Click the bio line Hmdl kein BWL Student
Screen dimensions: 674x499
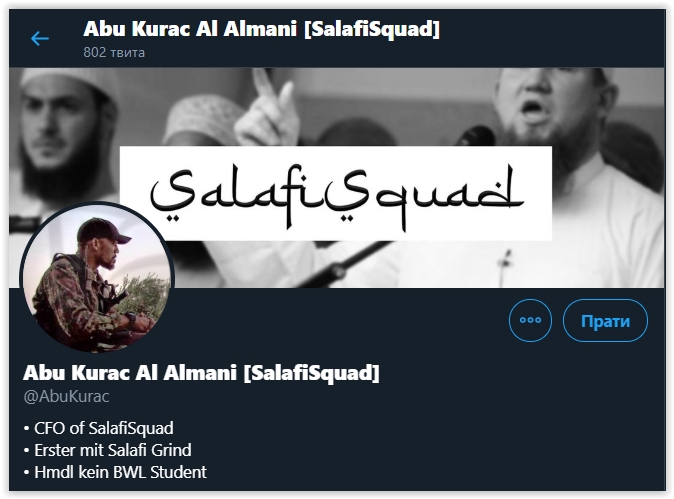(115, 472)
